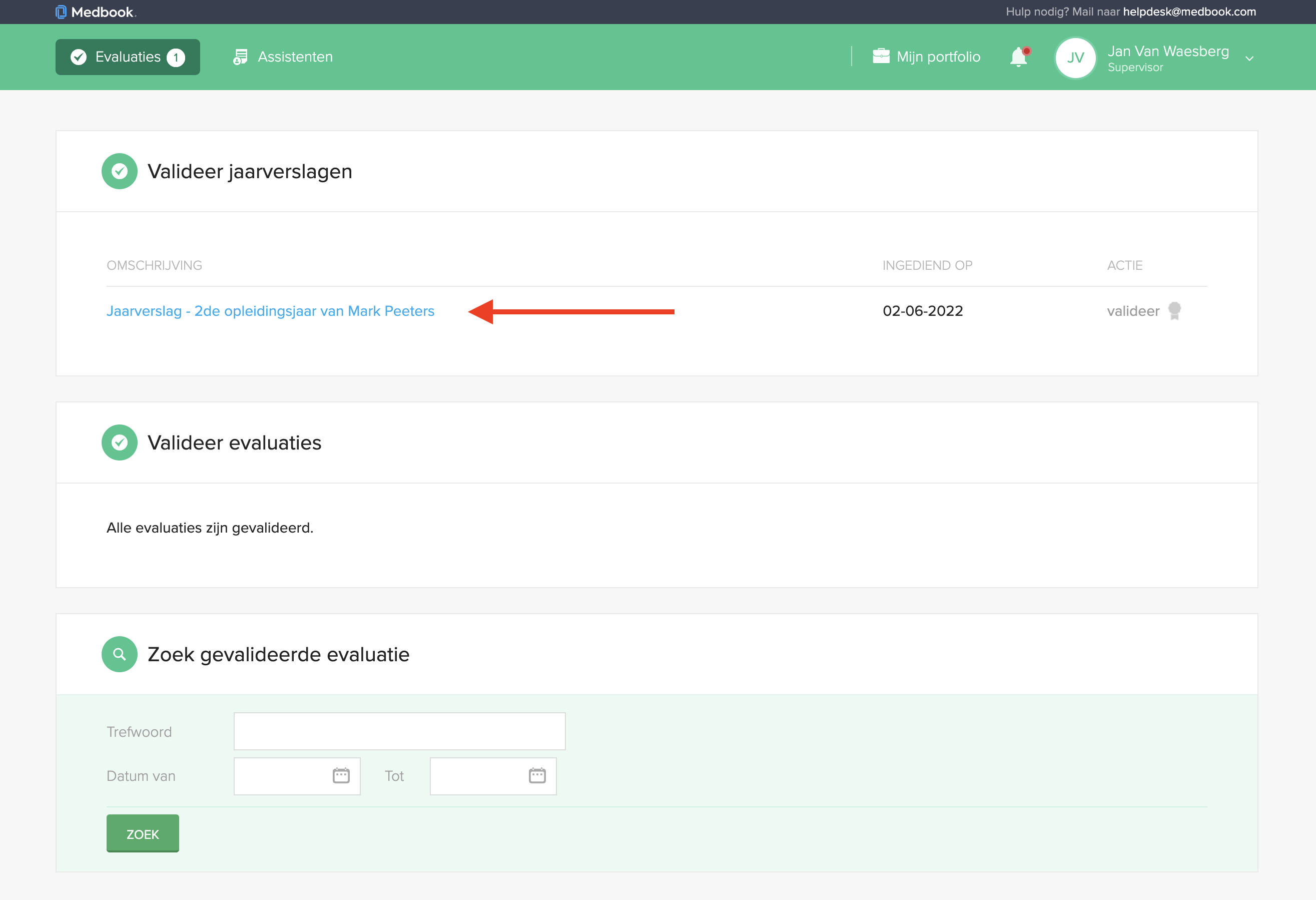Open the Datum van calendar picker
The image size is (1316, 900).
(341, 775)
